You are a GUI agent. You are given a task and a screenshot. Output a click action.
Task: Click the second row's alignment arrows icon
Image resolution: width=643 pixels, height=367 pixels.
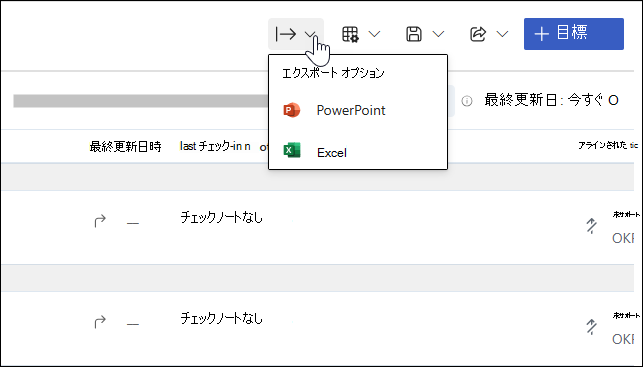tap(591, 327)
